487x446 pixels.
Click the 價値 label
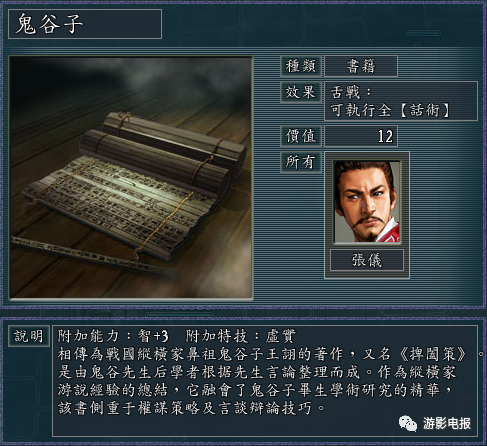300,136
